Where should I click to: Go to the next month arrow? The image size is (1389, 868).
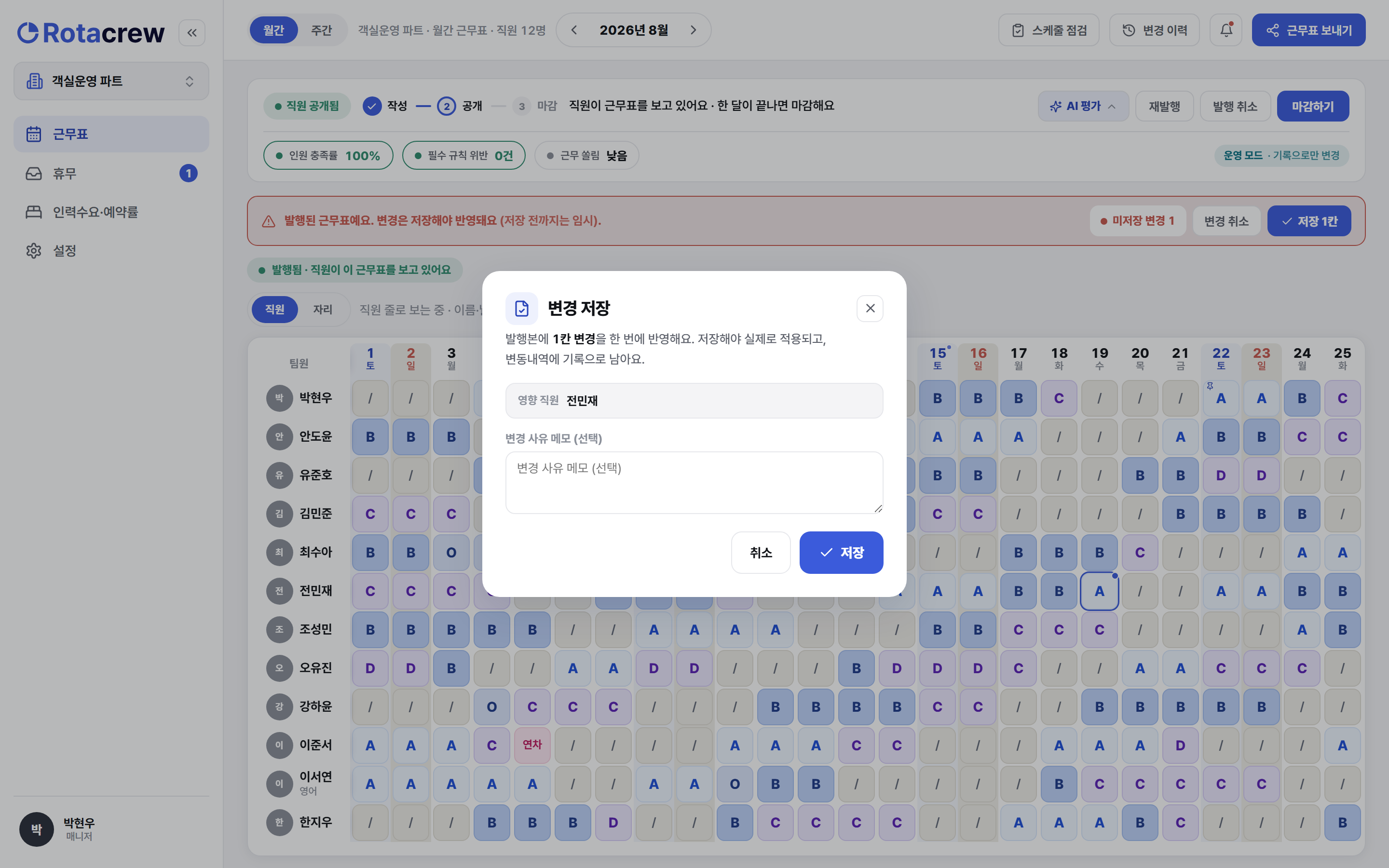pos(694,30)
